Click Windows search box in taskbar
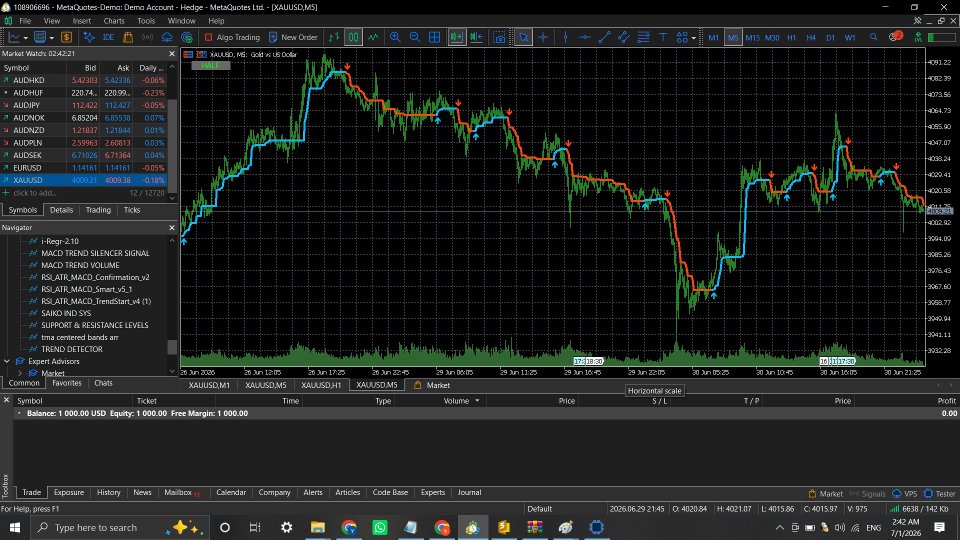 119,527
